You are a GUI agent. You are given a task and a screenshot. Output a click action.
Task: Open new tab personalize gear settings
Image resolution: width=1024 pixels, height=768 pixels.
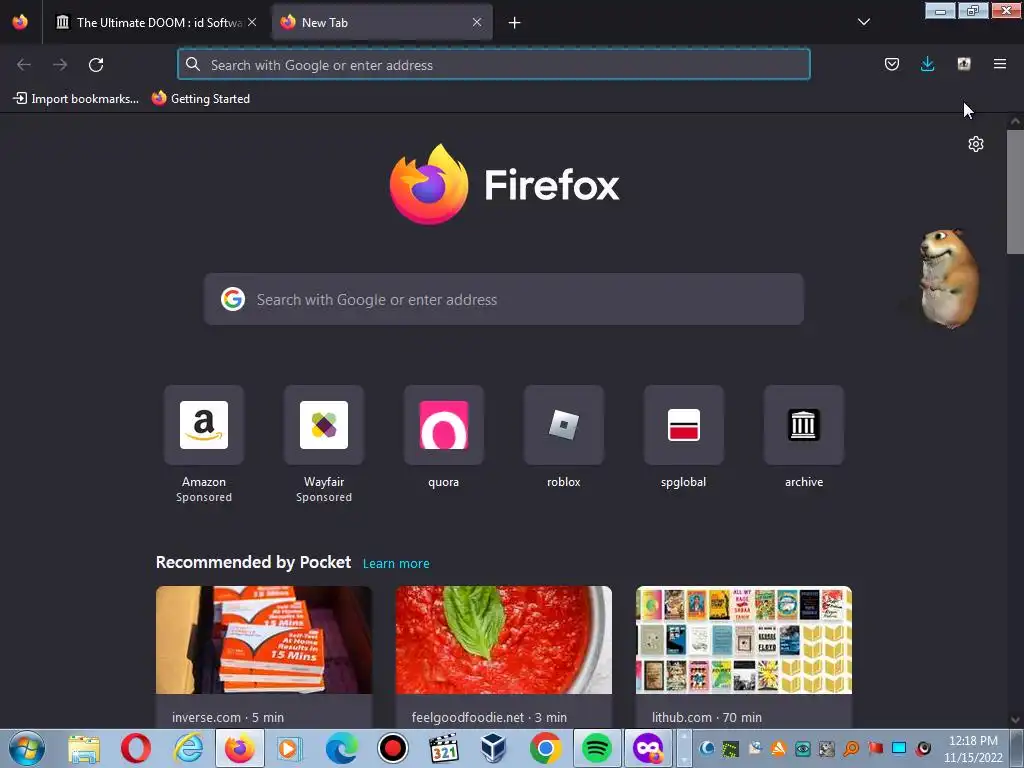pos(976,144)
